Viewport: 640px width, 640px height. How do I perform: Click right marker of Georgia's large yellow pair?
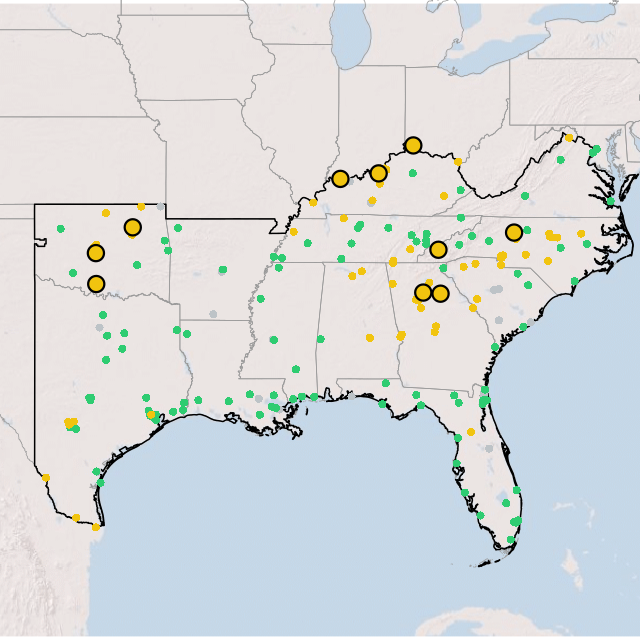(x=440, y=293)
